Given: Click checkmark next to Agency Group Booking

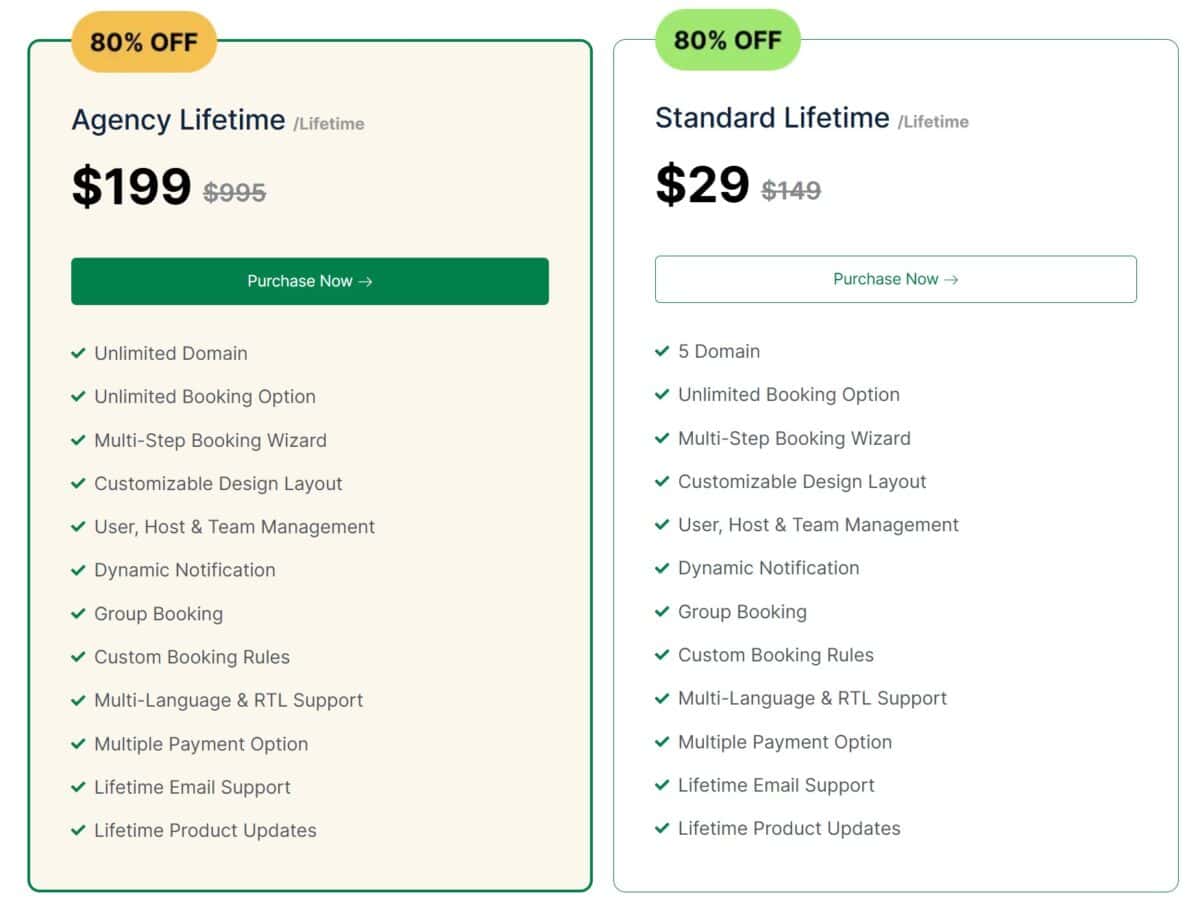Looking at the screenshot, I should (x=78, y=613).
